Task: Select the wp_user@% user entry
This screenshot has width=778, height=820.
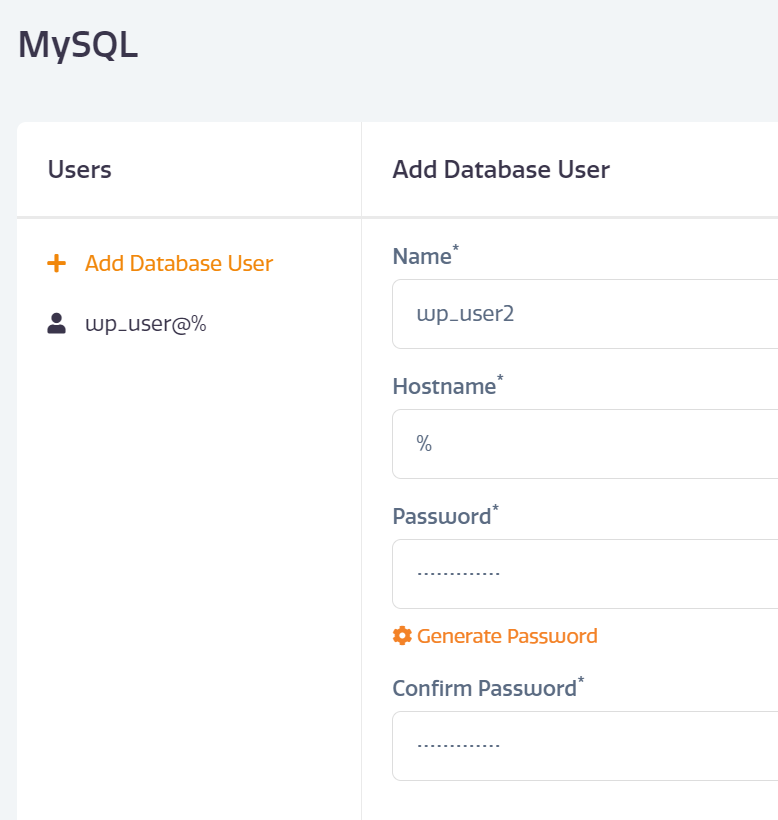Action: click(x=146, y=324)
